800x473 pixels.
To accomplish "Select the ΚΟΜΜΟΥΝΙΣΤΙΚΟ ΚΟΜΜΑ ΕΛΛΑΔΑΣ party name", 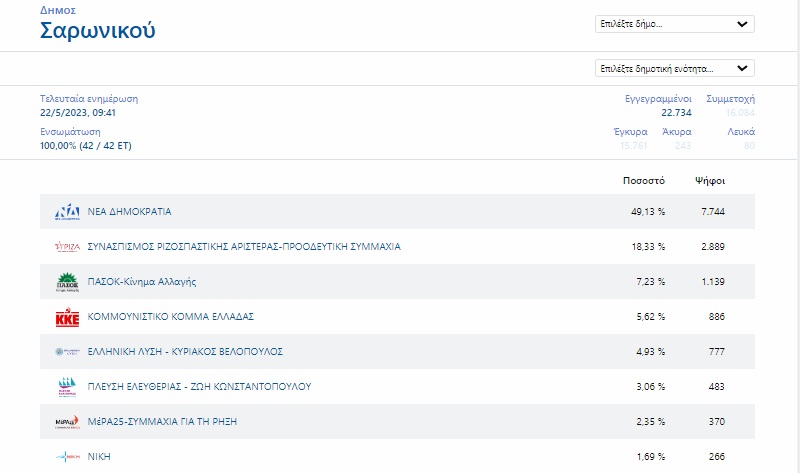I will pos(171,317).
